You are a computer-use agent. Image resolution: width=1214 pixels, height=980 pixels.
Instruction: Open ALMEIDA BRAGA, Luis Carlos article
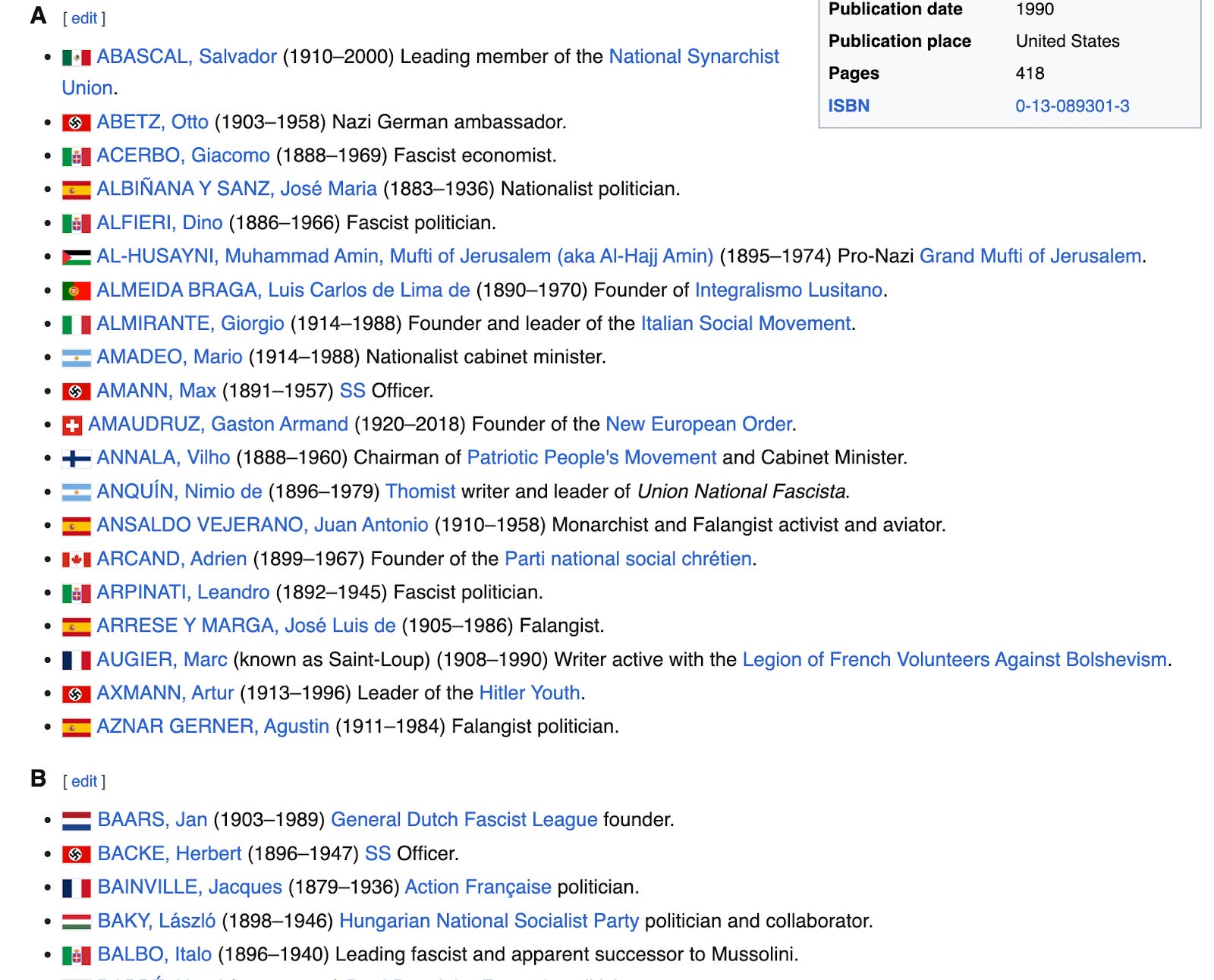tap(283, 290)
